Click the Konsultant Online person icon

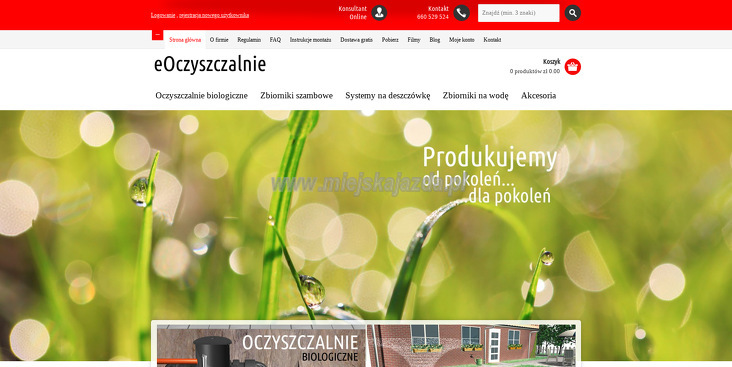379,13
